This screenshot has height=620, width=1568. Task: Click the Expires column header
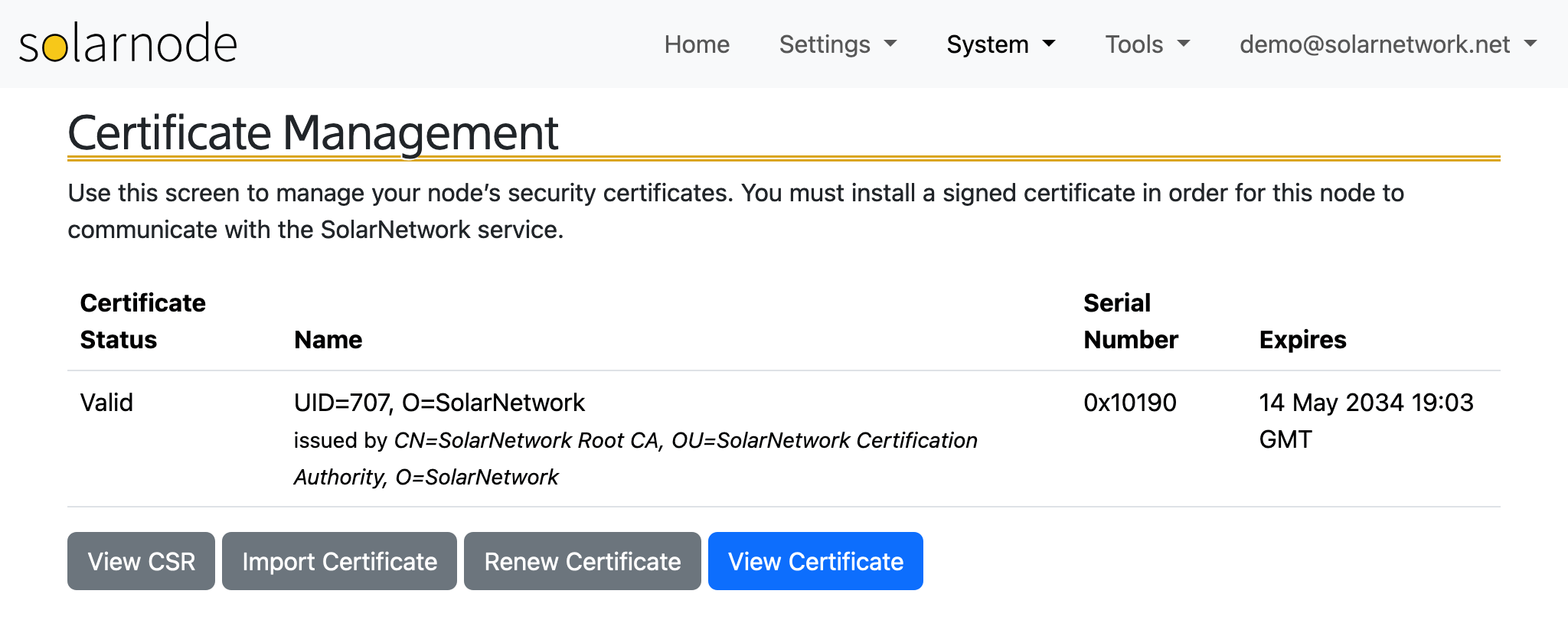pyautogui.click(x=1302, y=340)
